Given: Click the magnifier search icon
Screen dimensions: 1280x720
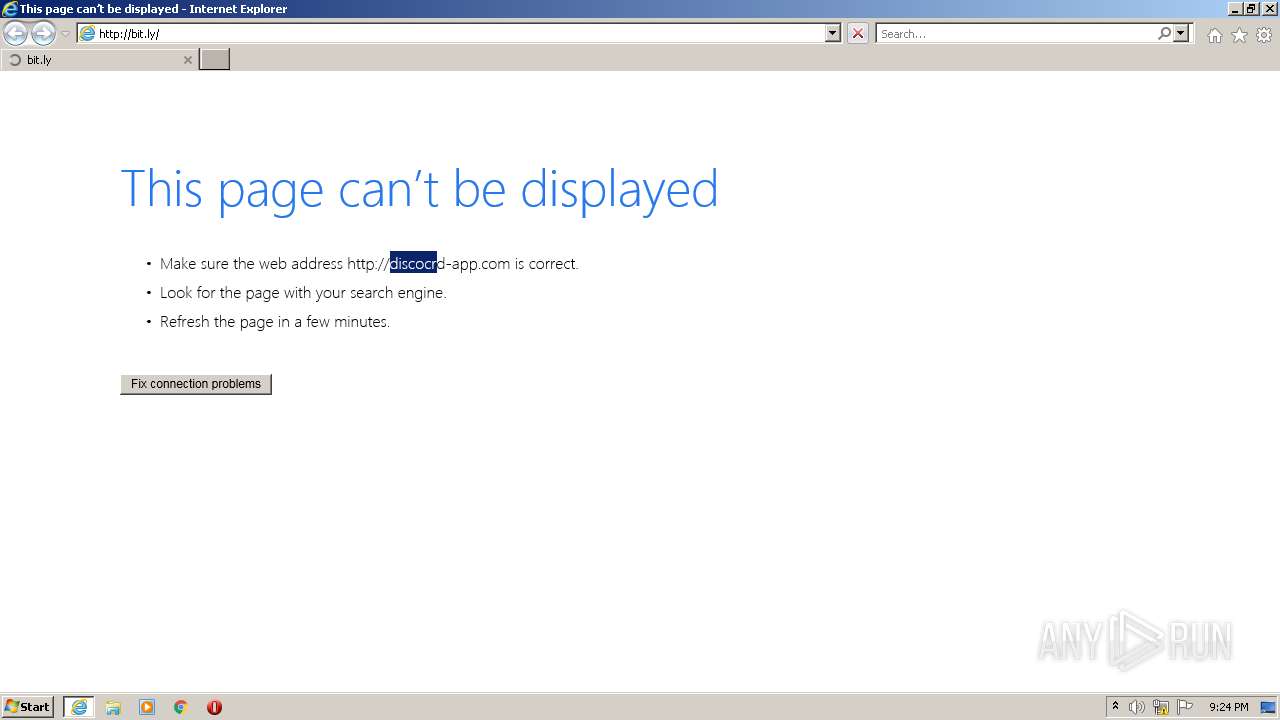Looking at the screenshot, I should [1164, 34].
